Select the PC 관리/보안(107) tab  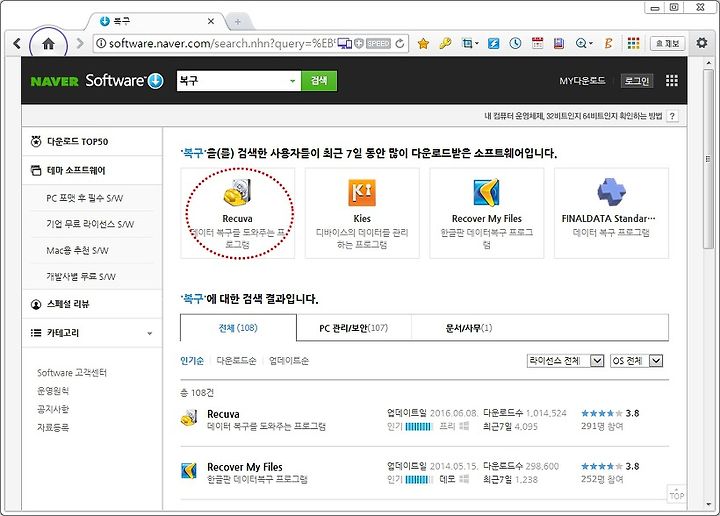(354, 328)
